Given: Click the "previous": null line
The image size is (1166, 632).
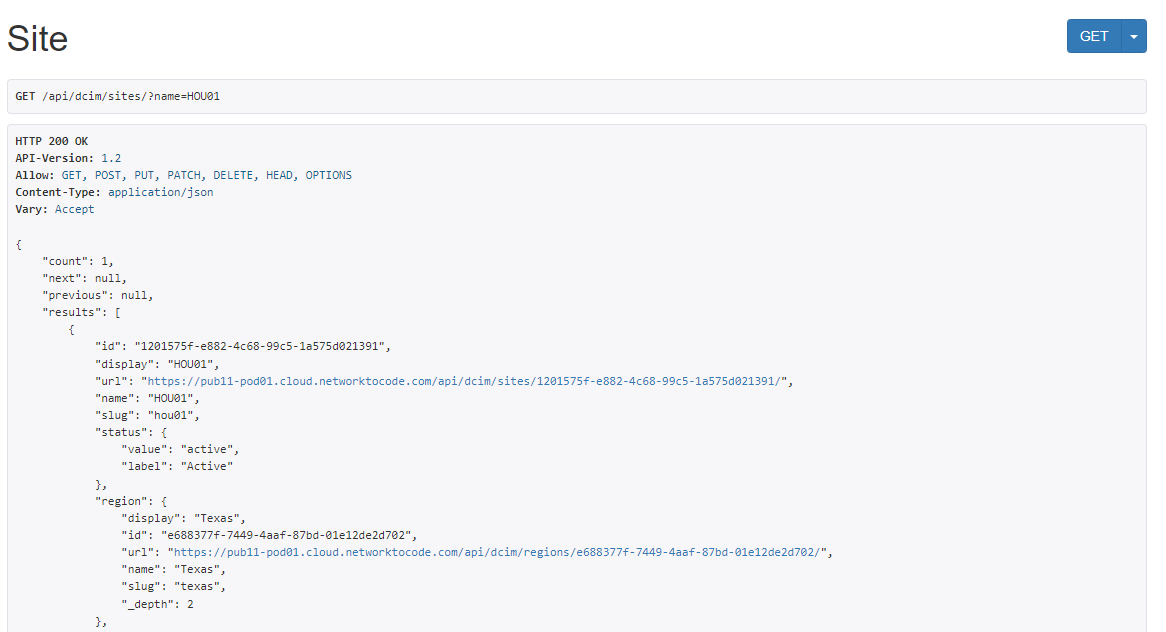Looking at the screenshot, I should [97, 295].
